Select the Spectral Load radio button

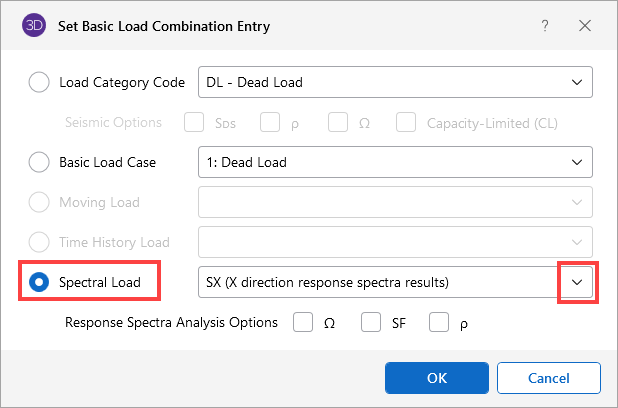tap(40, 283)
